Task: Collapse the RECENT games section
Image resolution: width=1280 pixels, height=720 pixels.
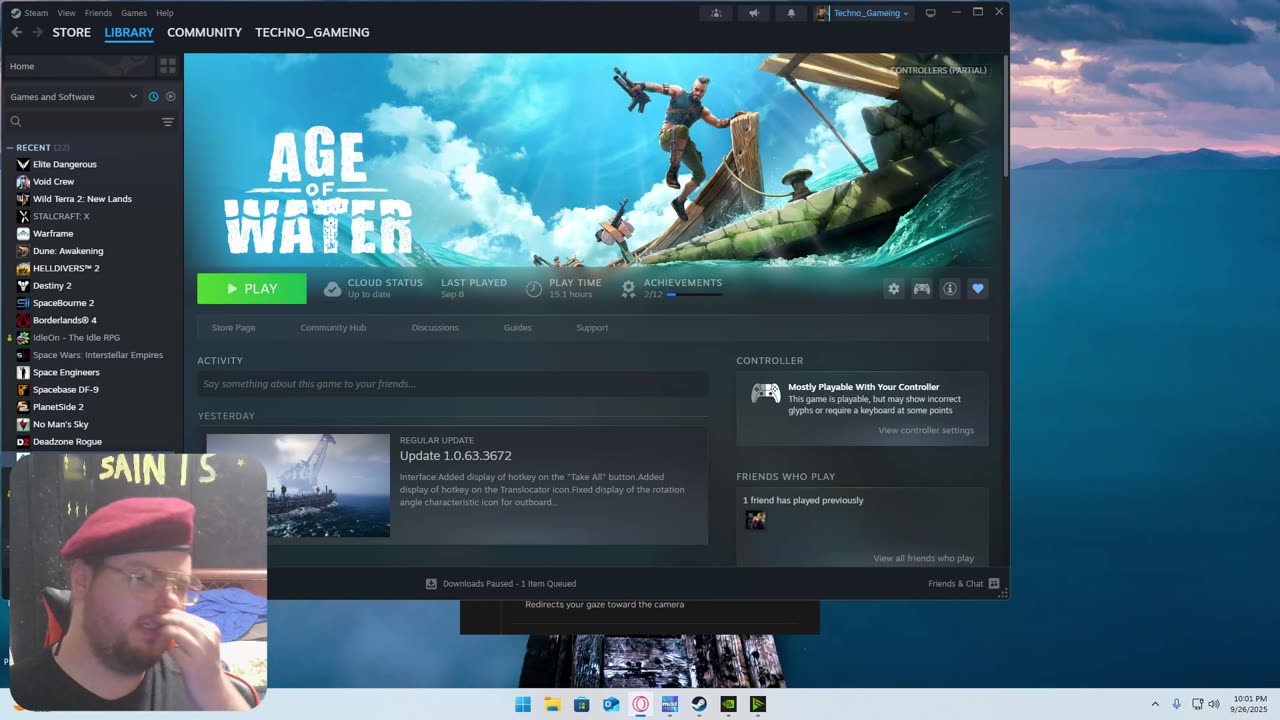Action: click(x=10, y=148)
